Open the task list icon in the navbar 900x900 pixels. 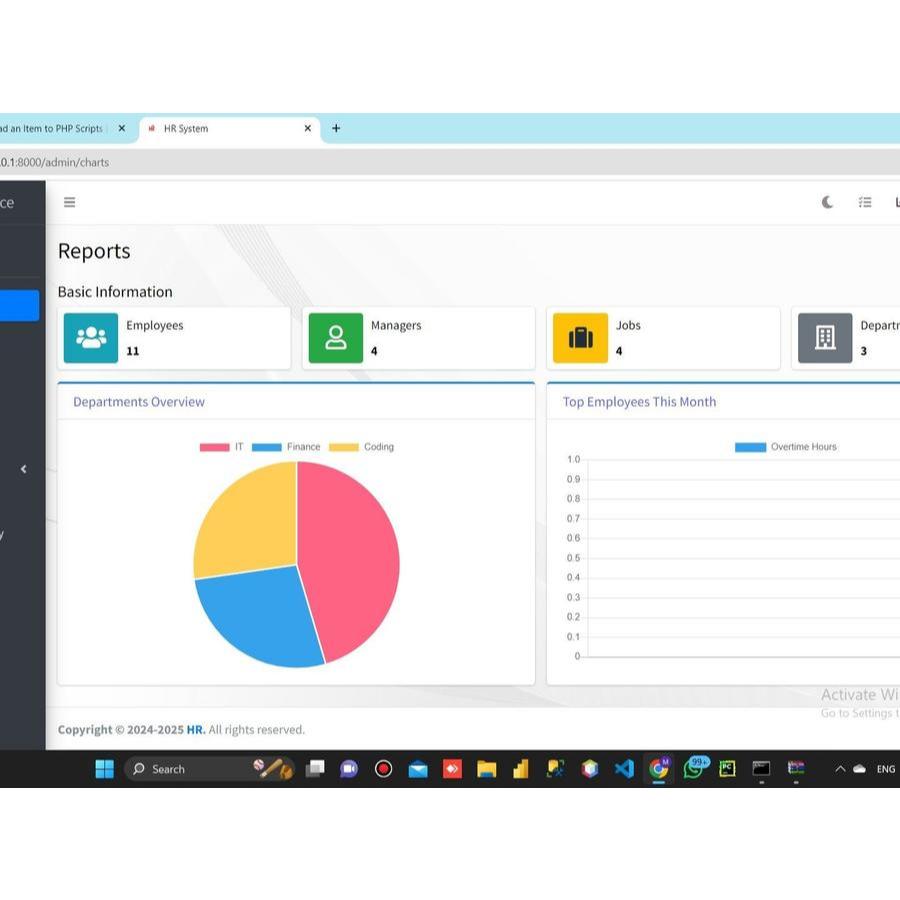865,202
